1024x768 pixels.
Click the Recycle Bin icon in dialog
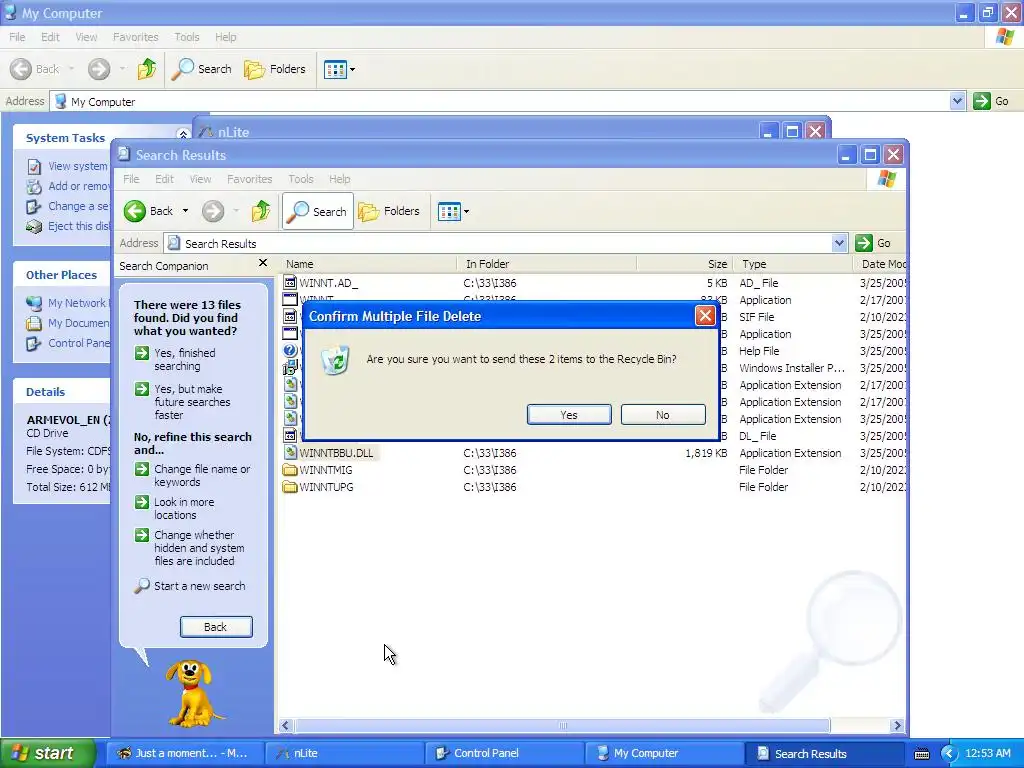(x=335, y=360)
